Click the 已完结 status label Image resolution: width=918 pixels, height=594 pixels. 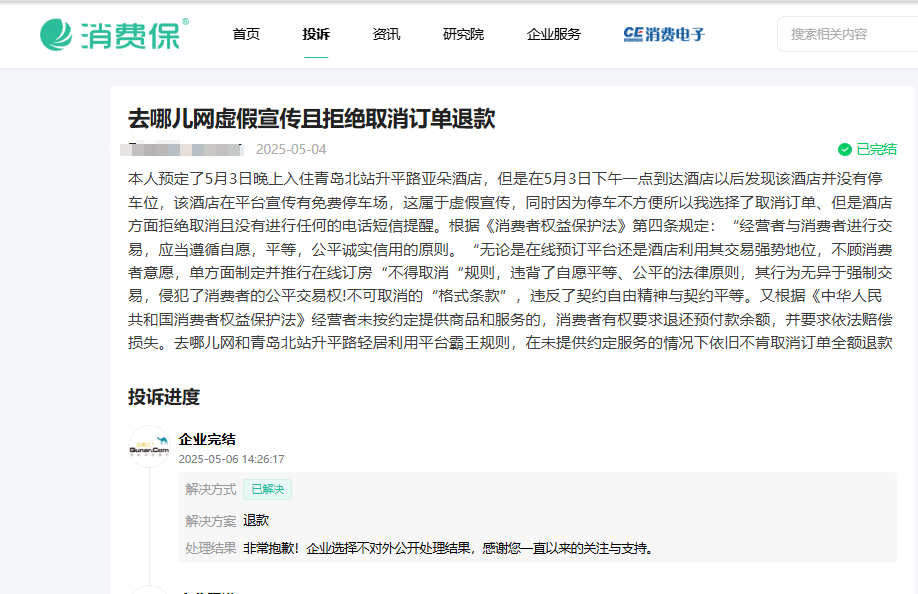[876, 150]
